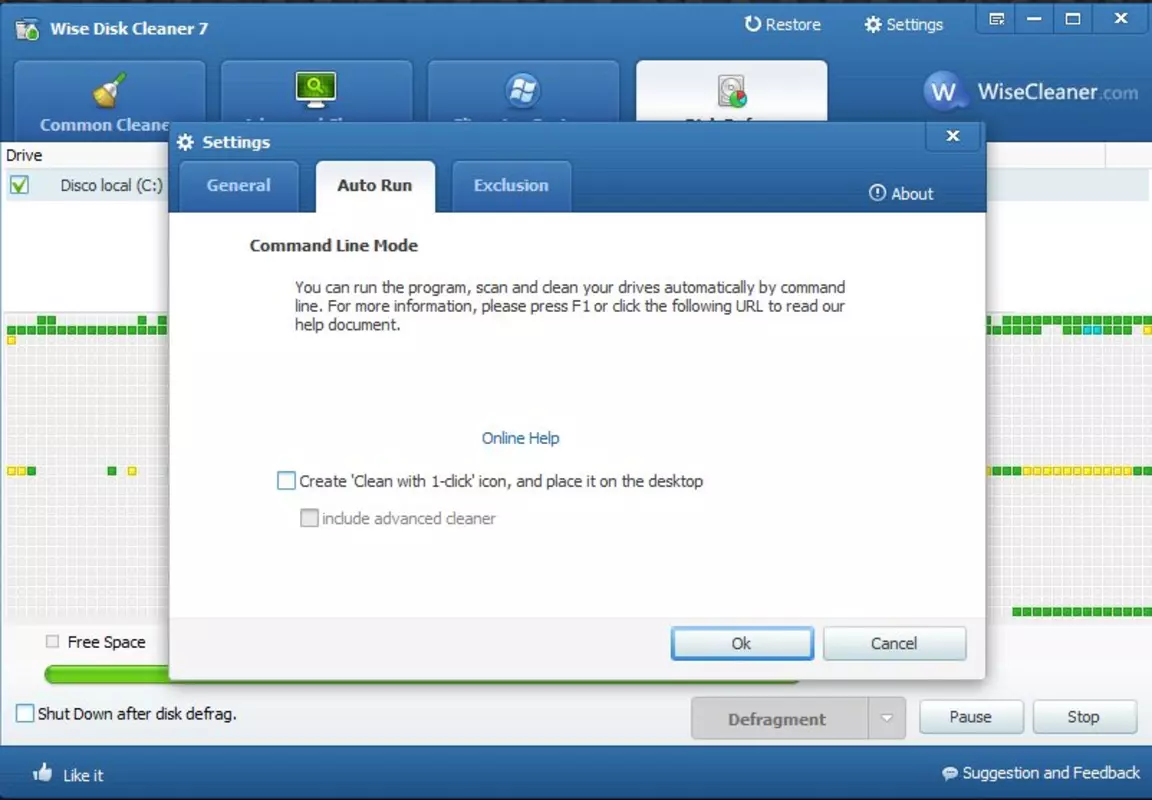The image size is (1152, 800).
Task: Confirm settings with the Ok button
Action: pos(742,643)
